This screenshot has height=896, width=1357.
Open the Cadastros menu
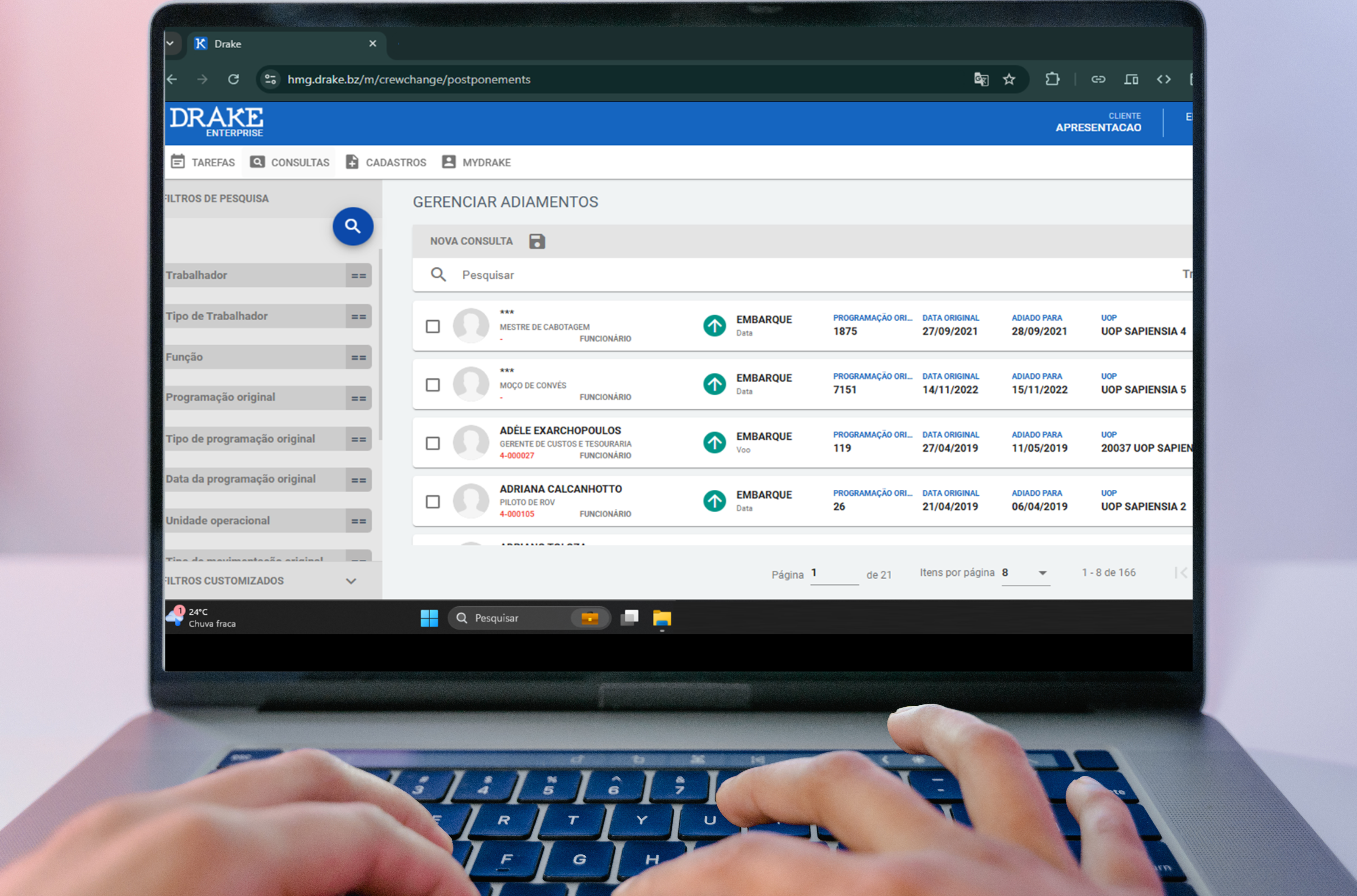[386, 162]
